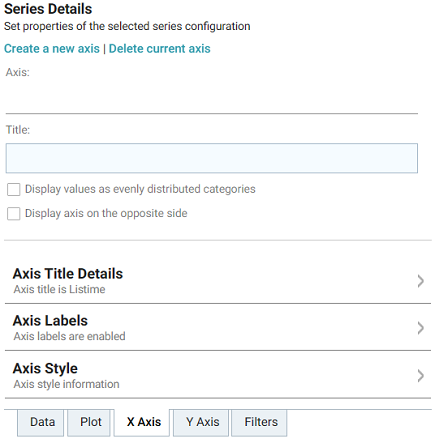Switch to the Plot tab
Image resolution: width=435 pixels, height=443 pixels.
point(91,422)
